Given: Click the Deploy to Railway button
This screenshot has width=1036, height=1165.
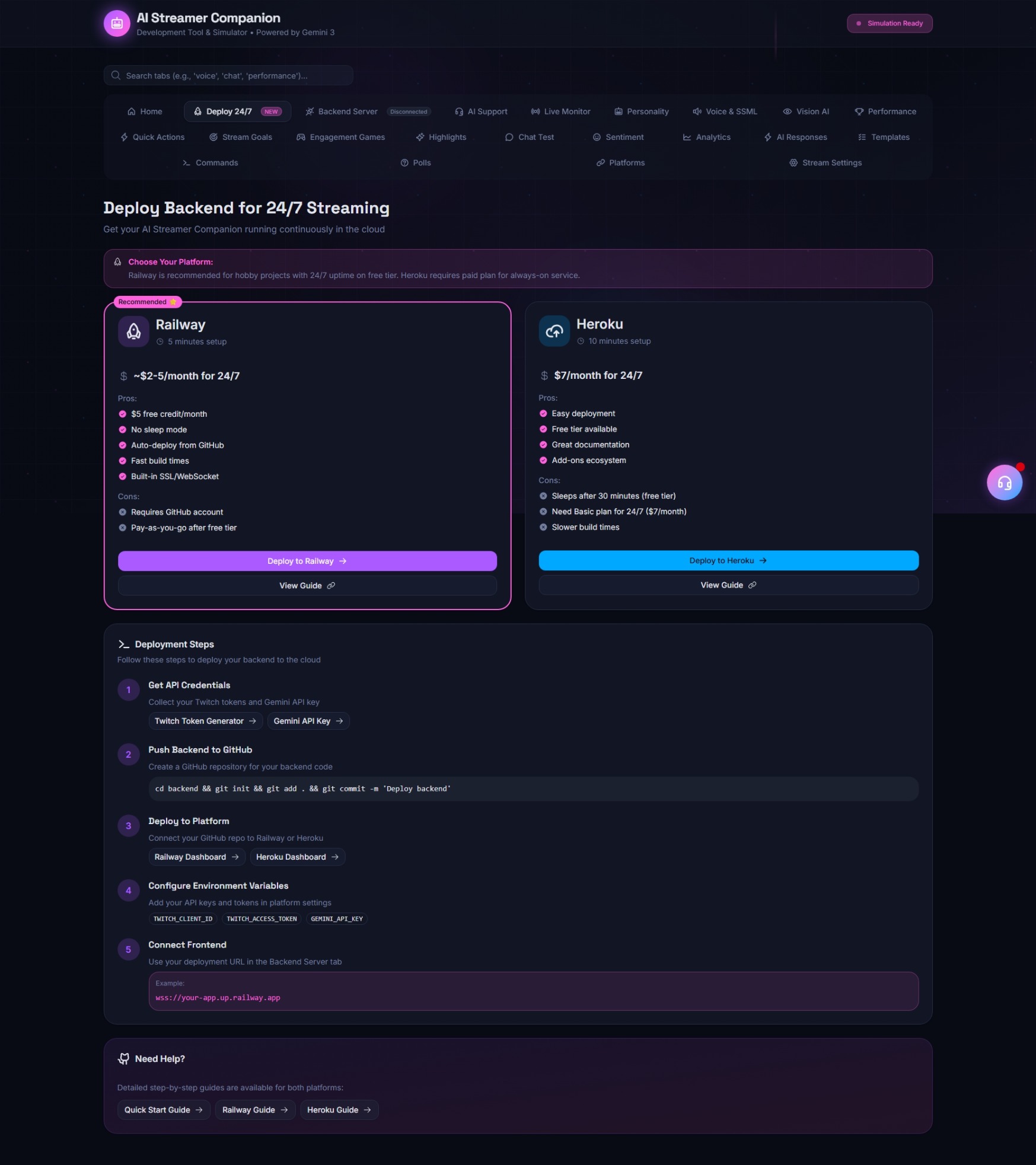Looking at the screenshot, I should tap(307, 561).
